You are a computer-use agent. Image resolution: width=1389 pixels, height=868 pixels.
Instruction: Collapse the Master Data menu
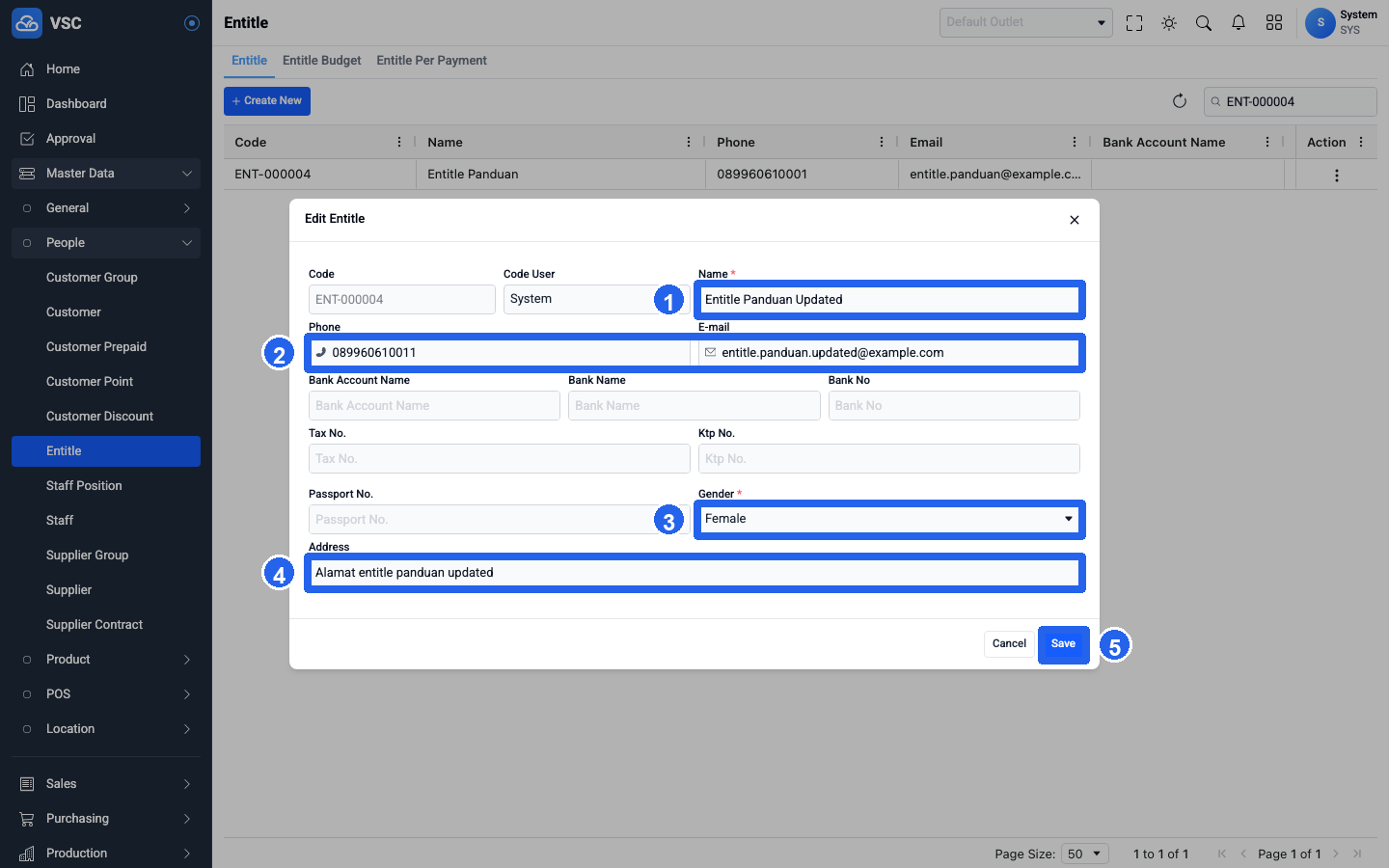pos(106,174)
